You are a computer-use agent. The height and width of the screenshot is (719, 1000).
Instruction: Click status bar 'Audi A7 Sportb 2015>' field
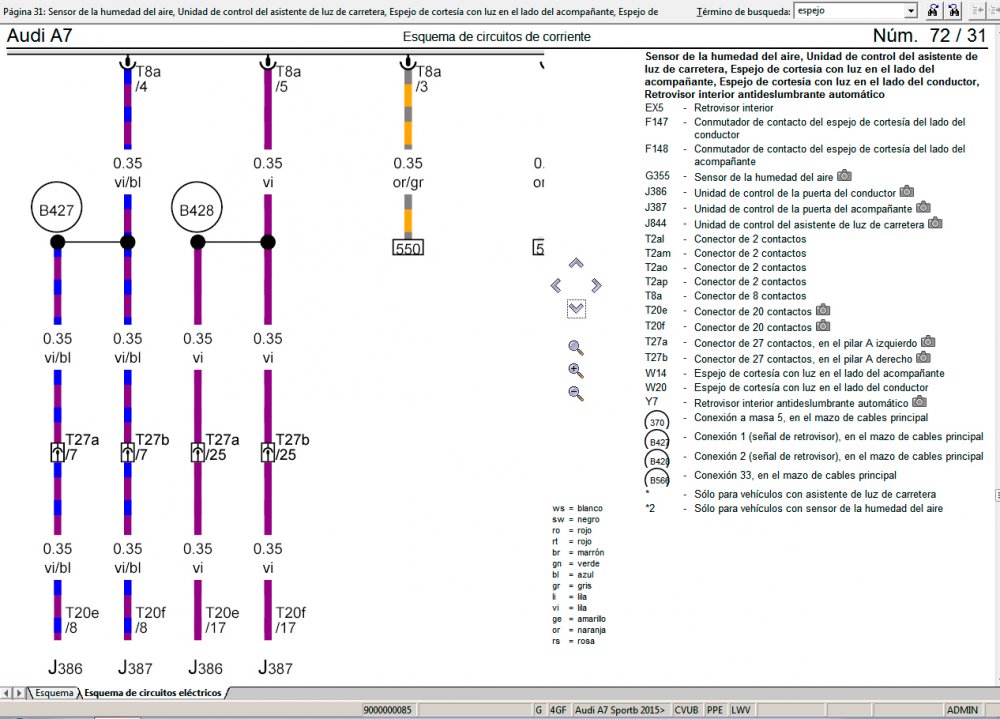click(619, 709)
